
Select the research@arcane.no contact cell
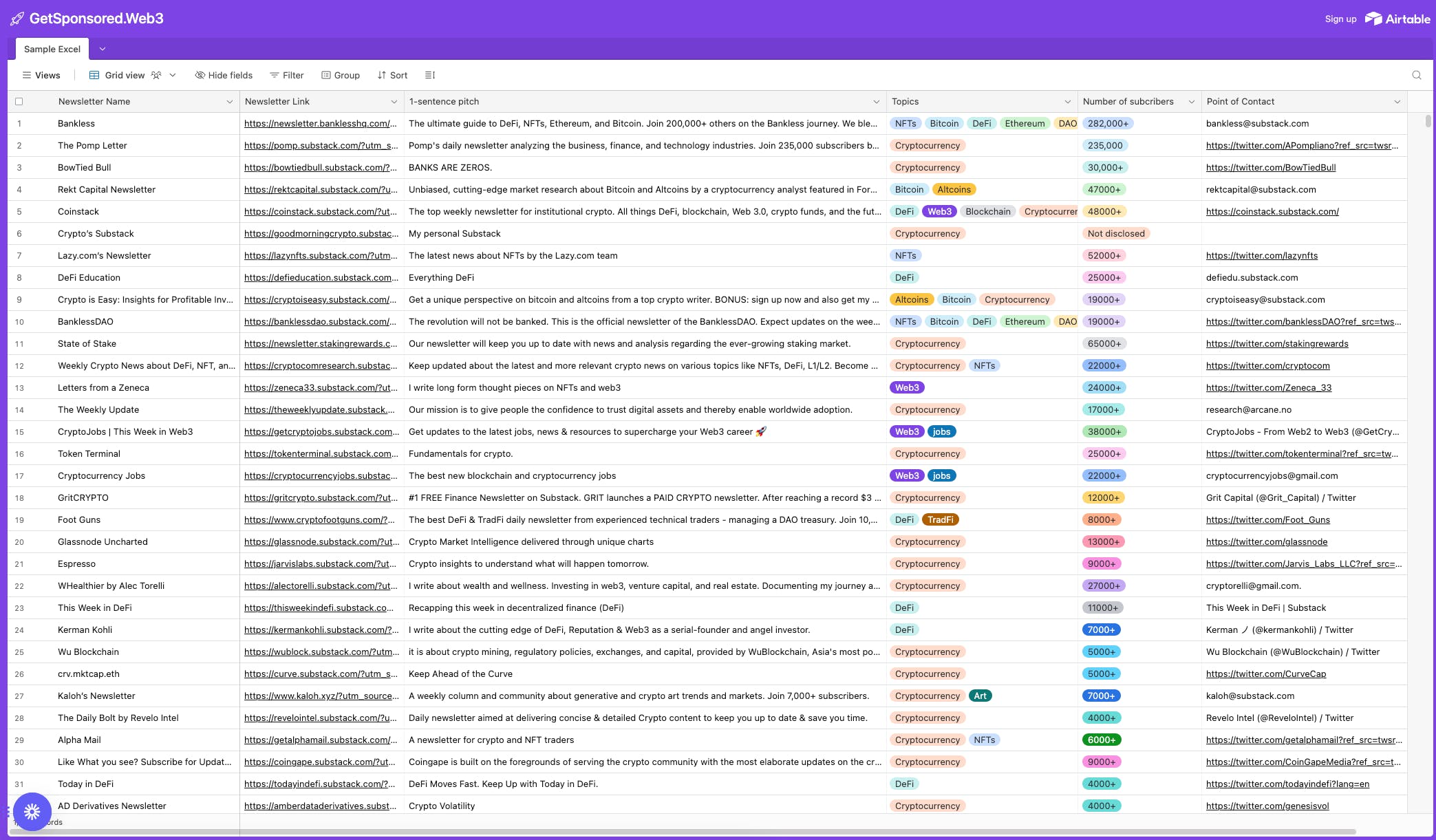point(1304,410)
